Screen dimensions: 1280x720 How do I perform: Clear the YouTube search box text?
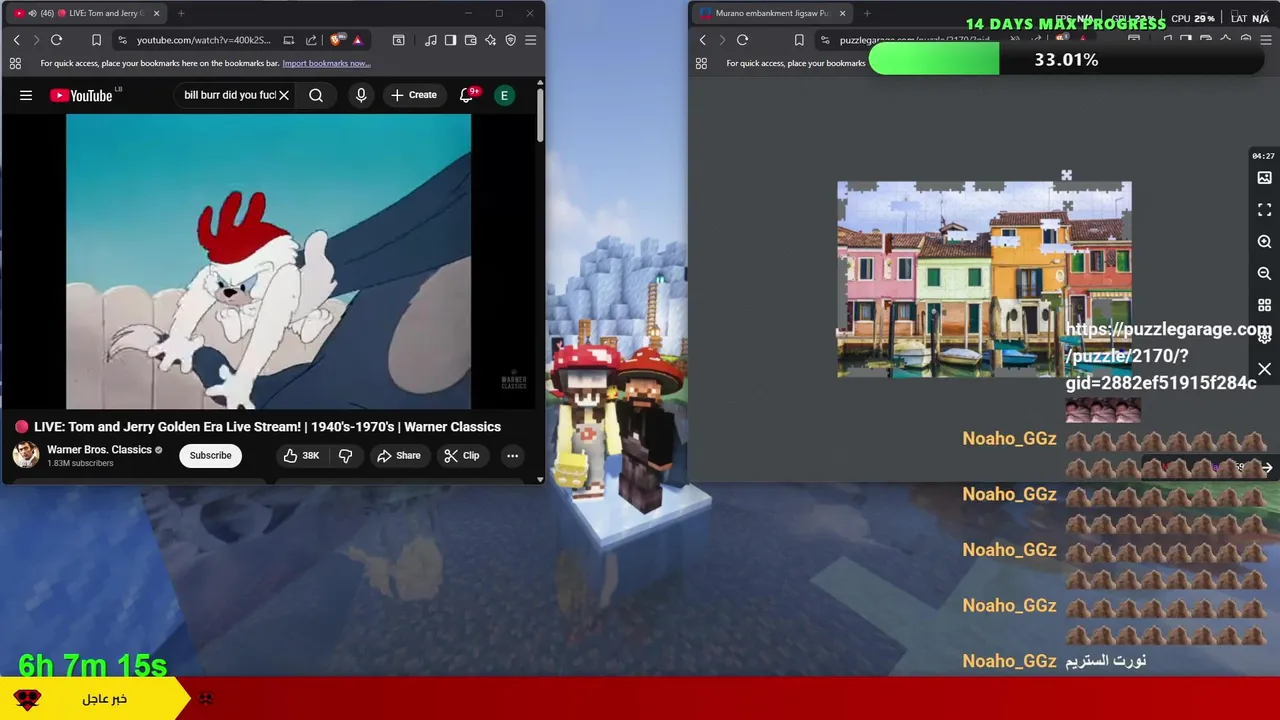[284, 95]
